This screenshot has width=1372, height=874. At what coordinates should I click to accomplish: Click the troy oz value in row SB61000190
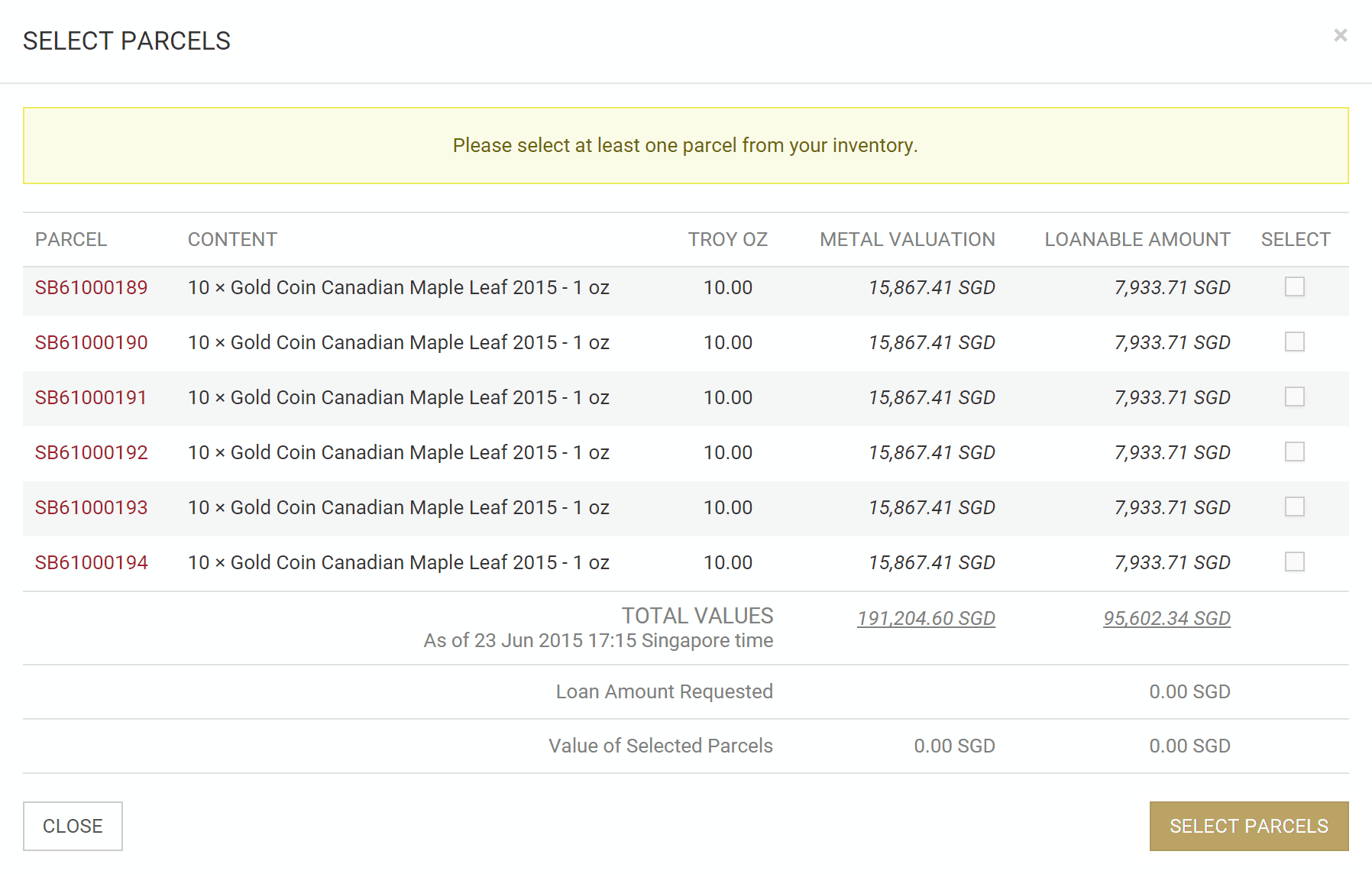coord(728,342)
